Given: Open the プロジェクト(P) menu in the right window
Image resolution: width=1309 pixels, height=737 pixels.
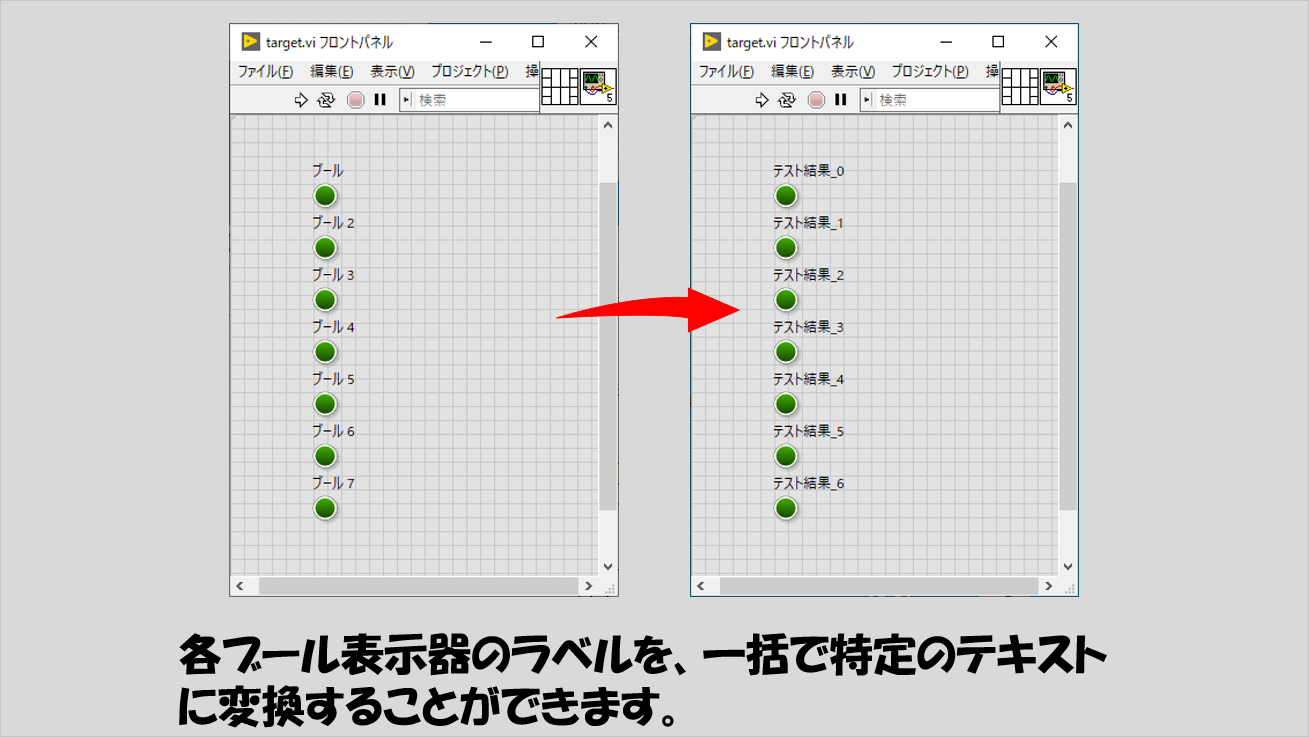Looking at the screenshot, I should pyautogui.click(x=930, y=72).
